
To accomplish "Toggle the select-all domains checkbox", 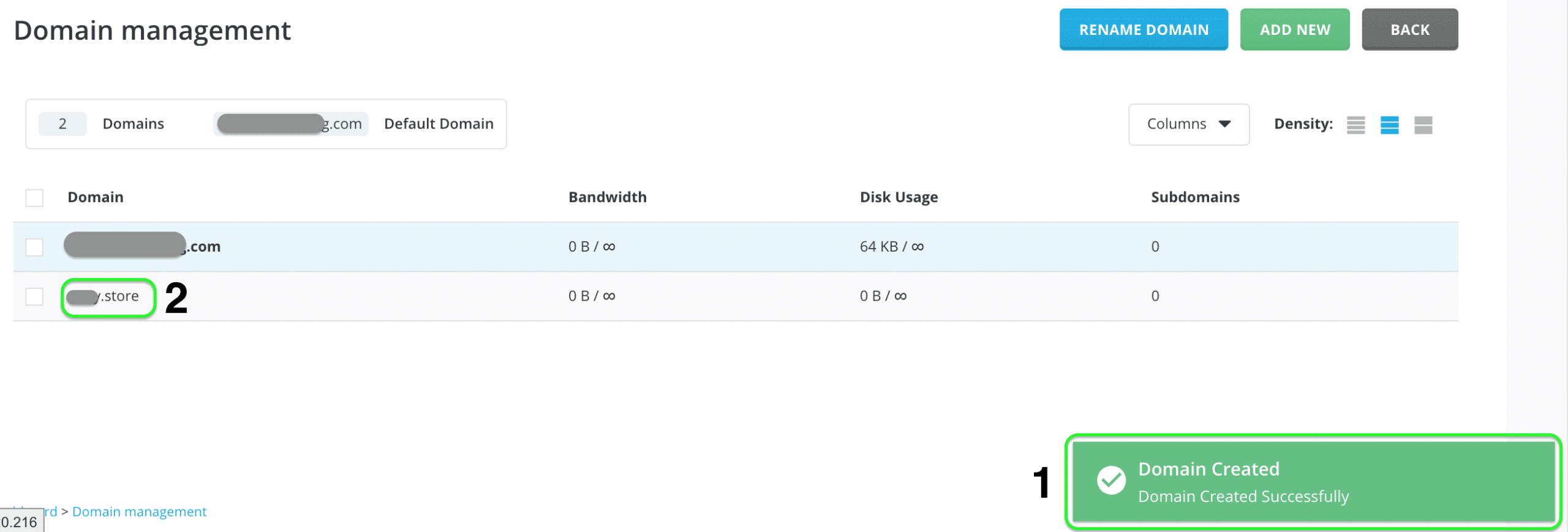I will point(34,198).
